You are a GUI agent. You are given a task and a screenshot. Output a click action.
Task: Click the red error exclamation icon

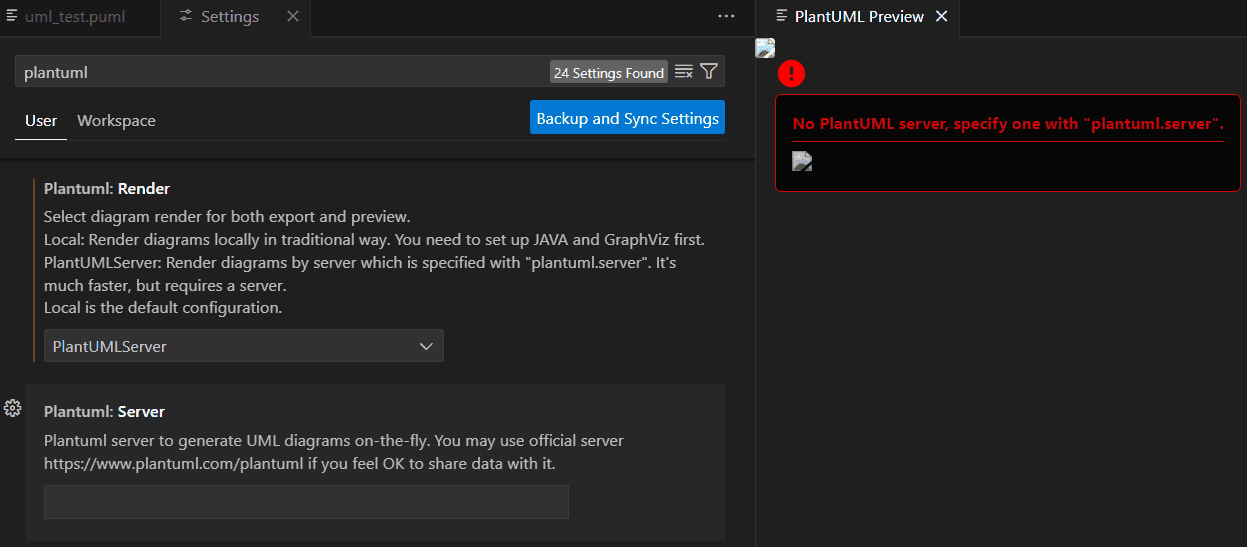click(x=791, y=73)
